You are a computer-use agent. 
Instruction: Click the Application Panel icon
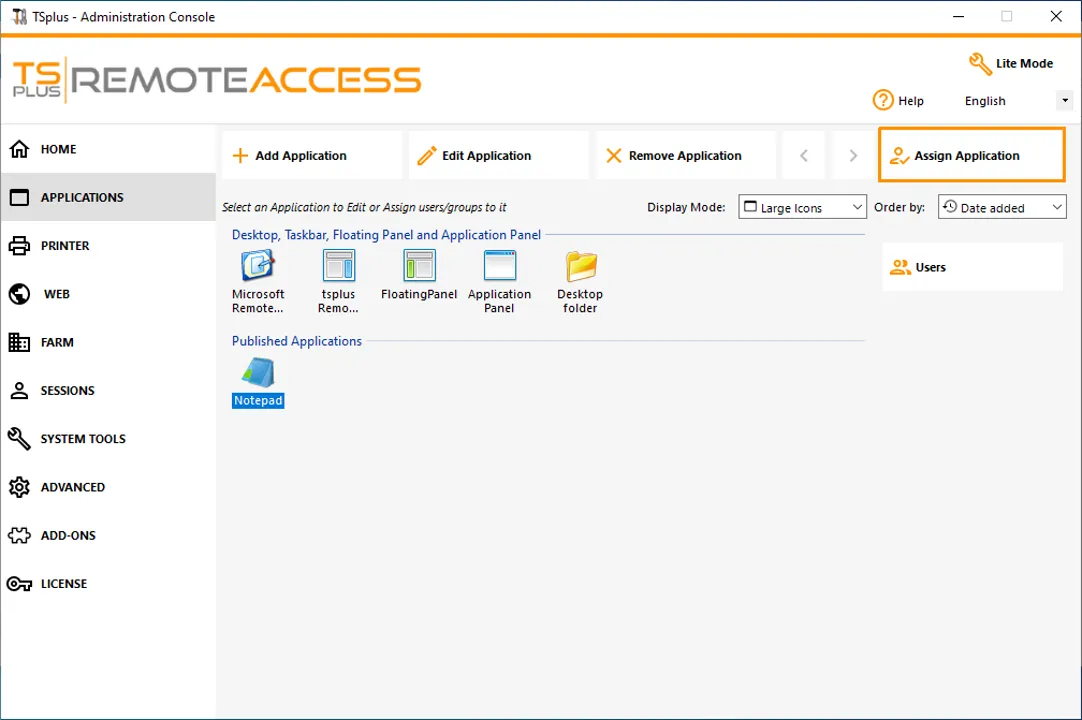(499, 266)
